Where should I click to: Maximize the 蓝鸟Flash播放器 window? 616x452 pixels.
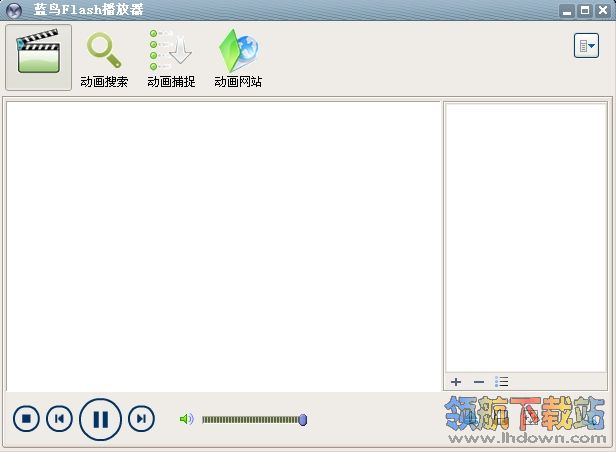coord(585,11)
